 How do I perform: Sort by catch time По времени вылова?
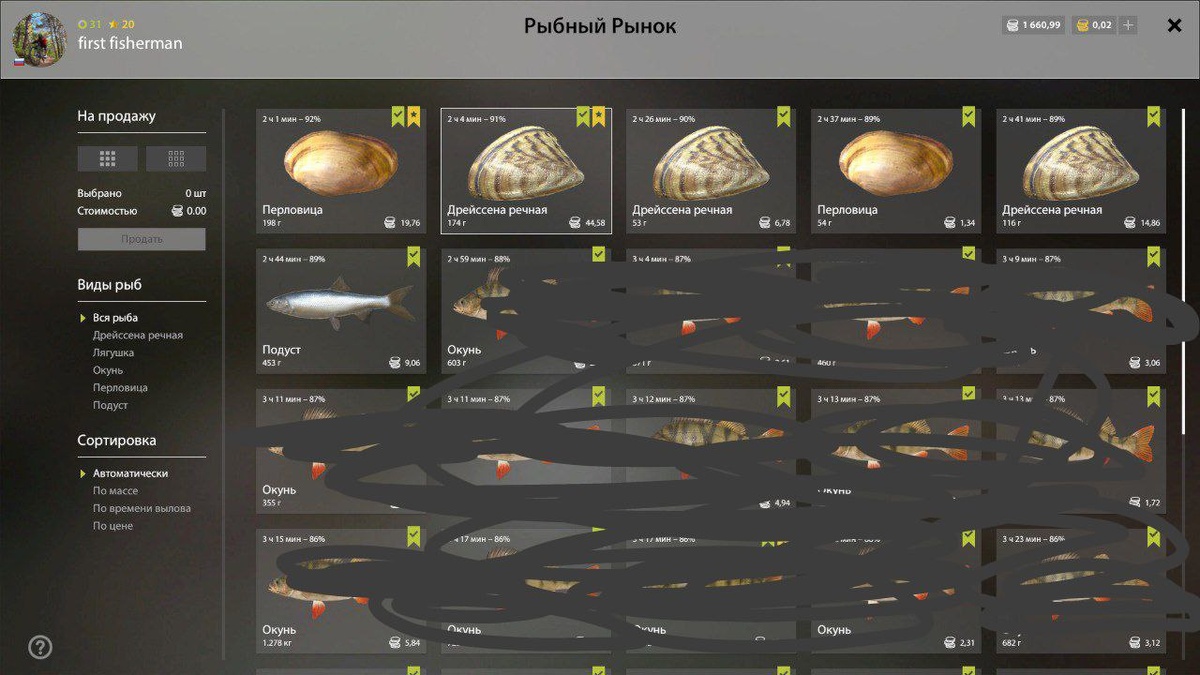click(142, 508)
